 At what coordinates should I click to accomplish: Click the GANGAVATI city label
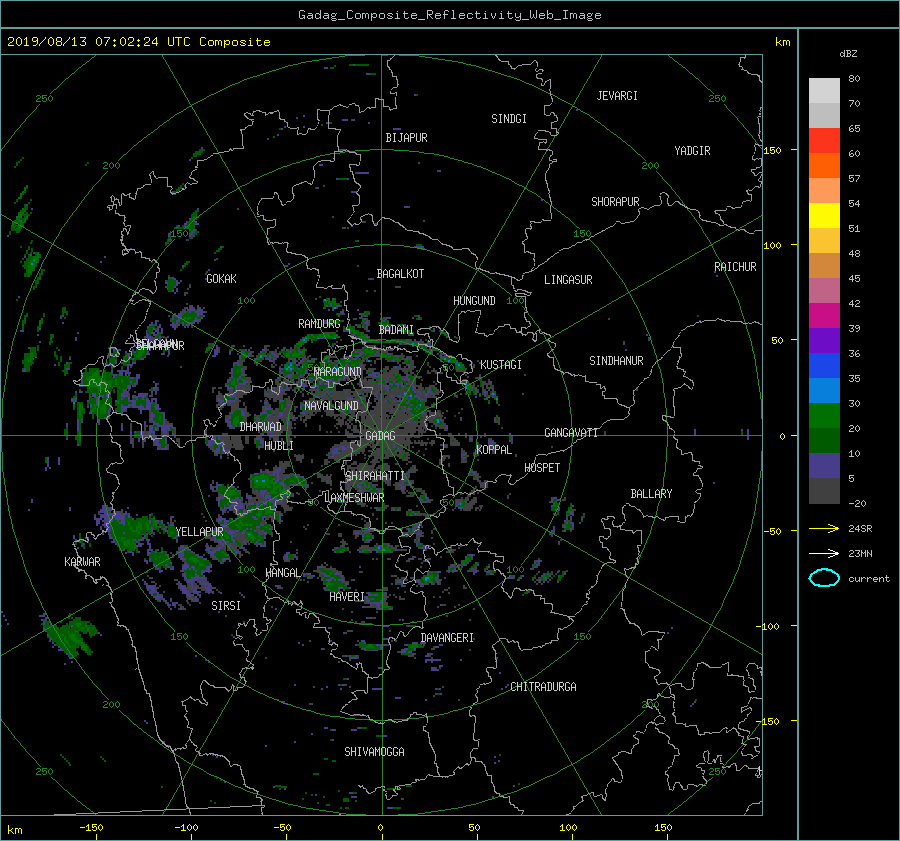(x=571, y=433)
